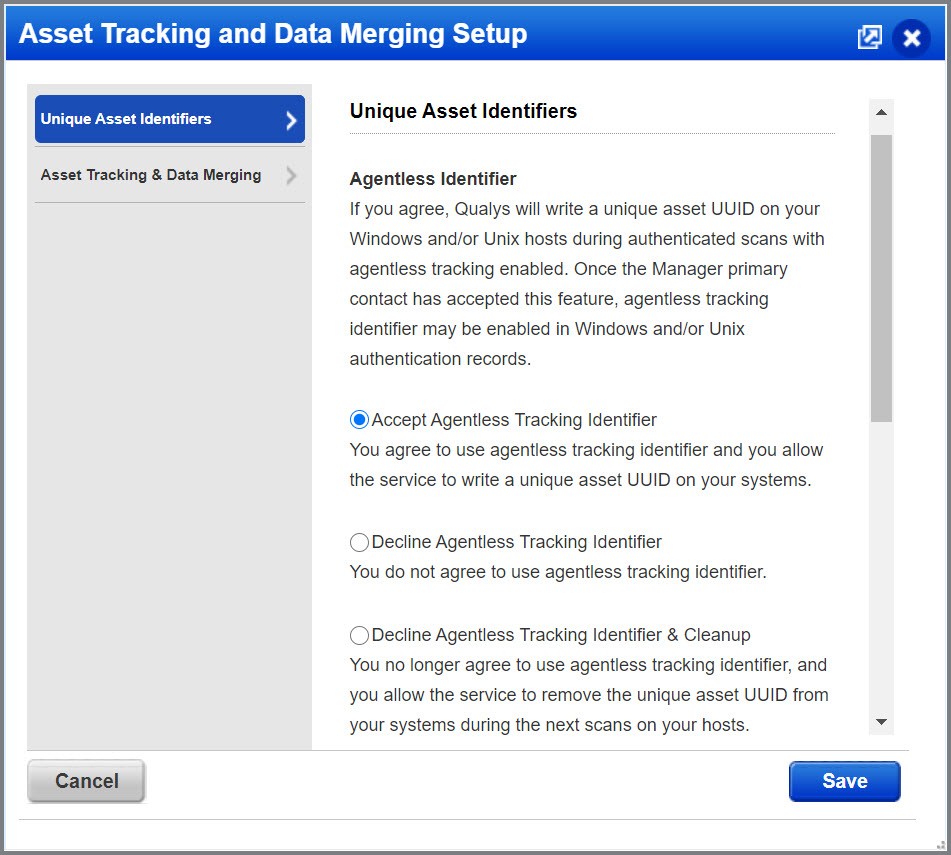This screenshot has height=855, width=951.
Task: Click the scrollbar up arrow
Action: [881, 113]
